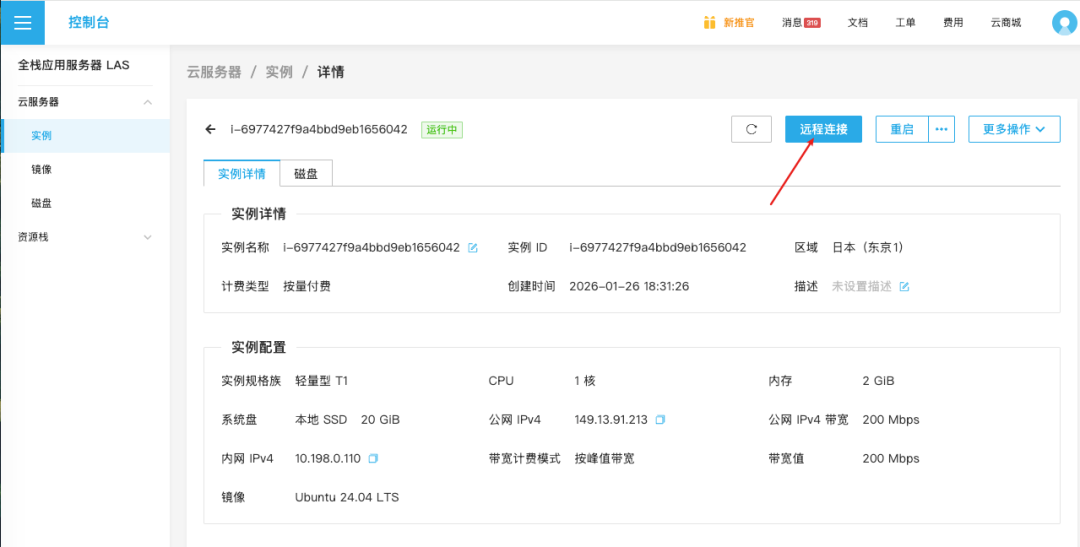
Task: Open 控制台 in the header
Action: 89,22
